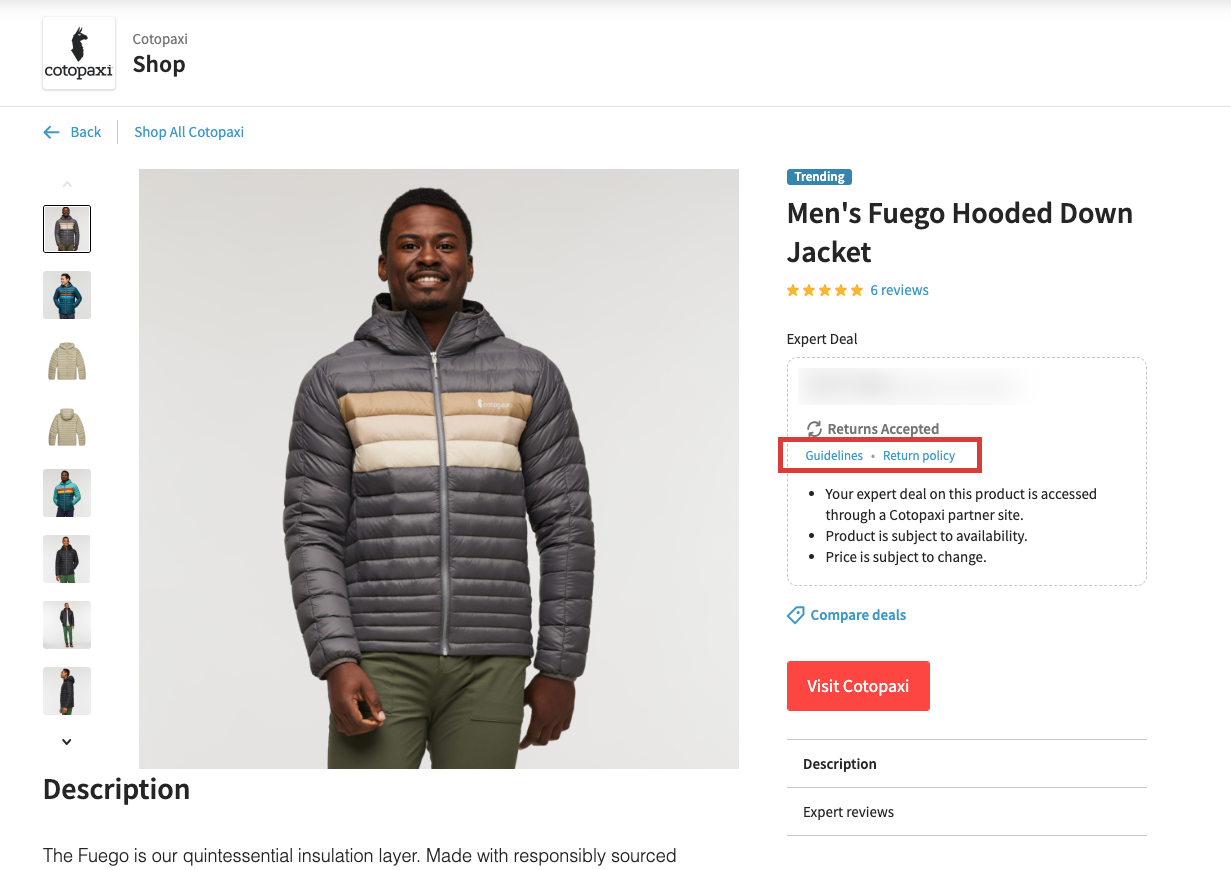Open the Guidelines link

pos(834,456)
